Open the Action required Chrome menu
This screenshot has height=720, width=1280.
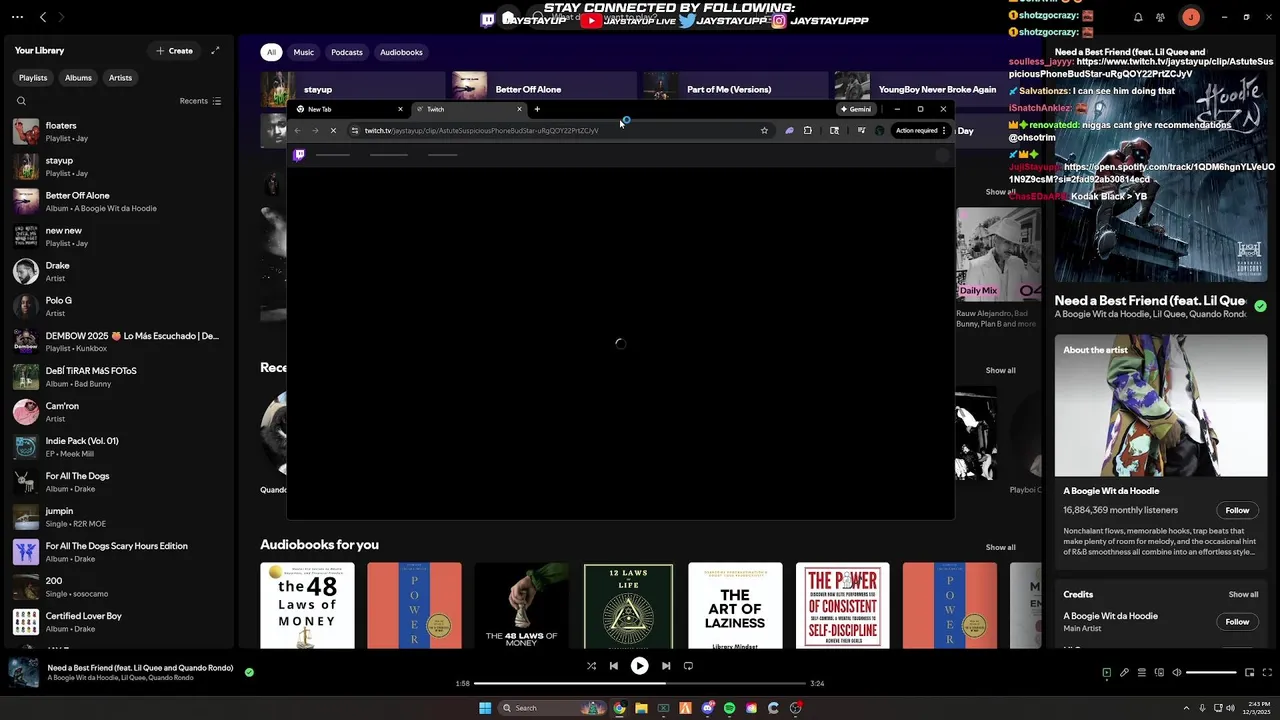point(921,130)
